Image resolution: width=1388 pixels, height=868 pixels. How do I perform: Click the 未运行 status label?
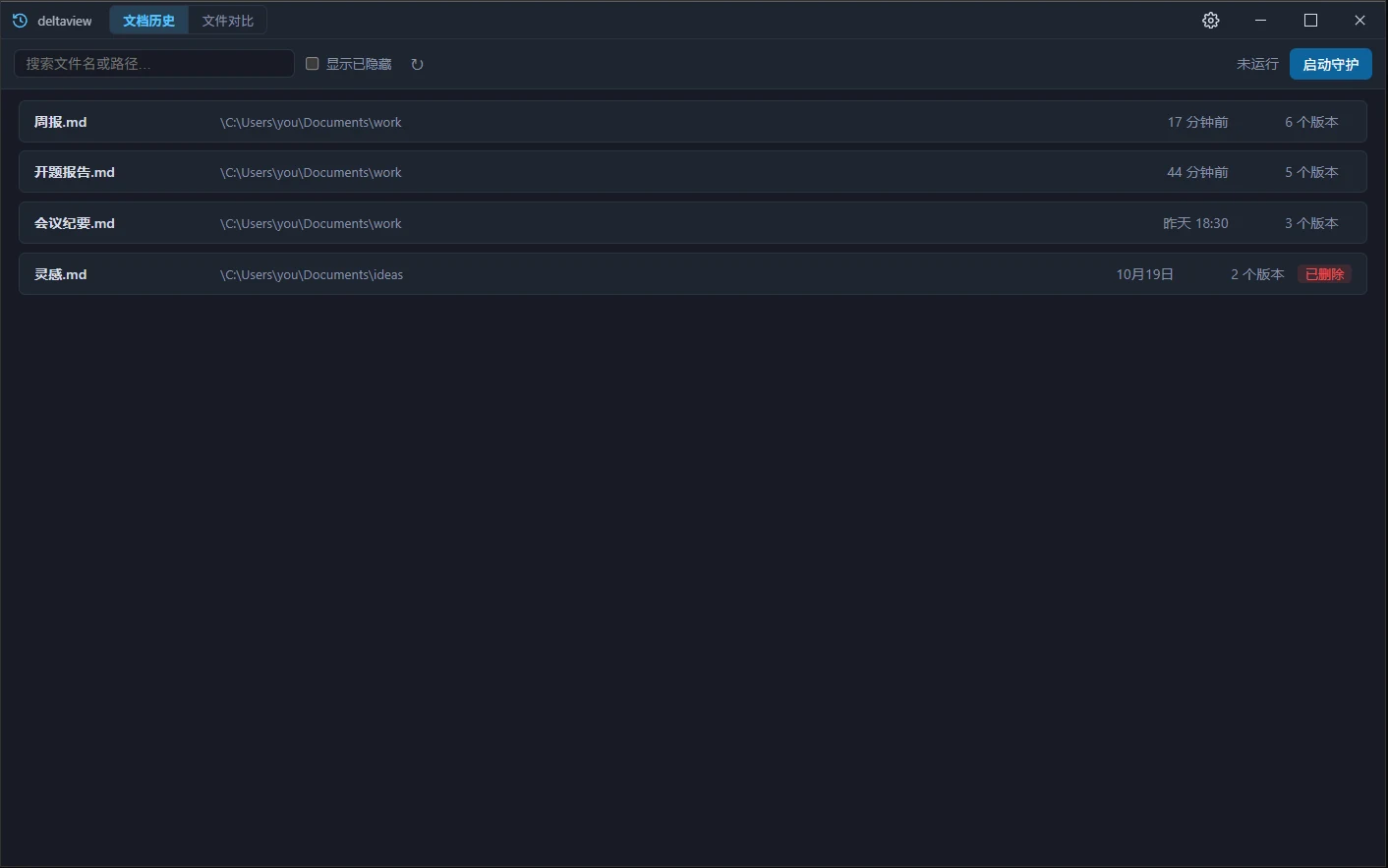pyautogui.click(x=1257, y=64)
